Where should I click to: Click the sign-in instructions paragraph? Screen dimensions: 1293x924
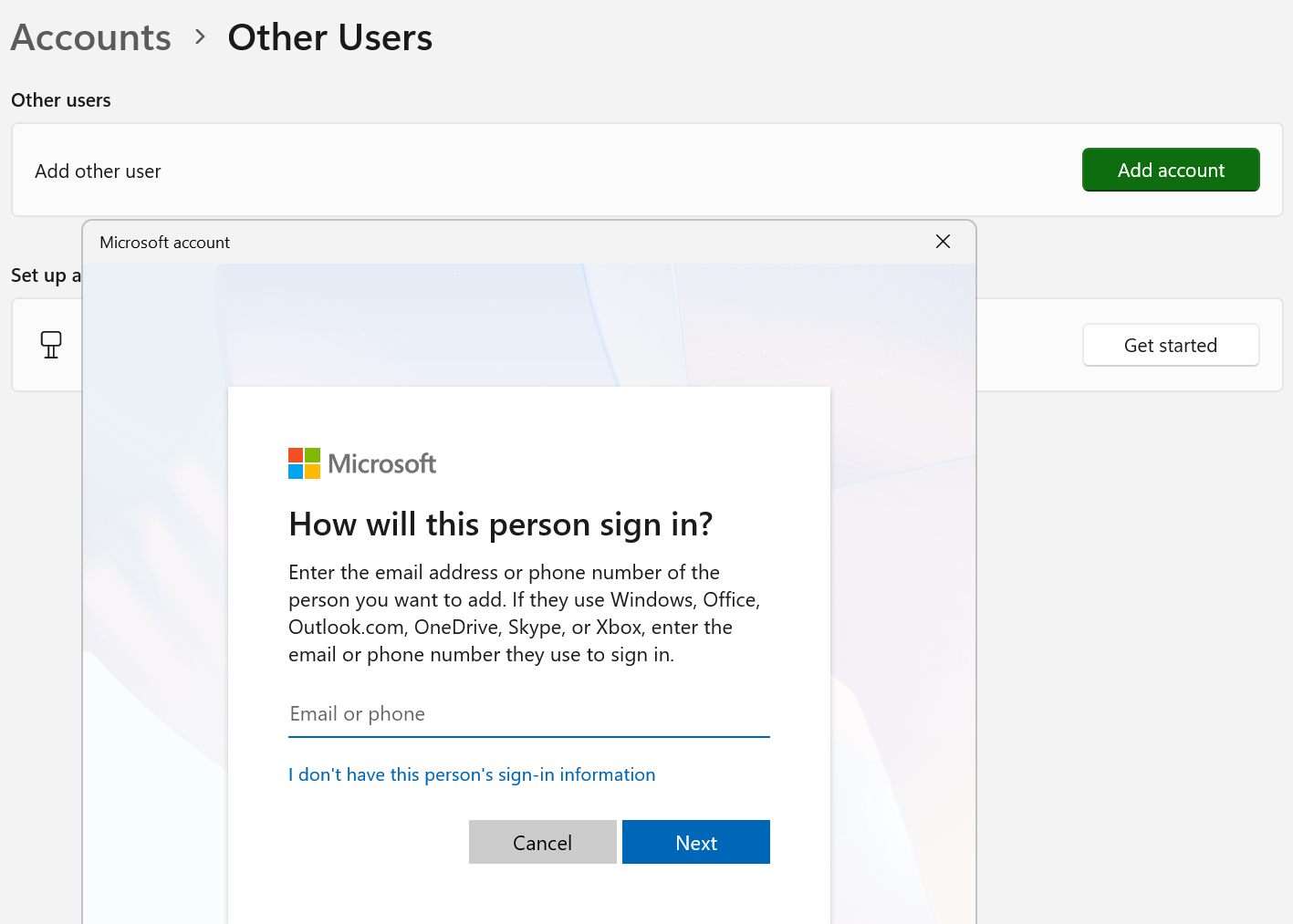524,613
